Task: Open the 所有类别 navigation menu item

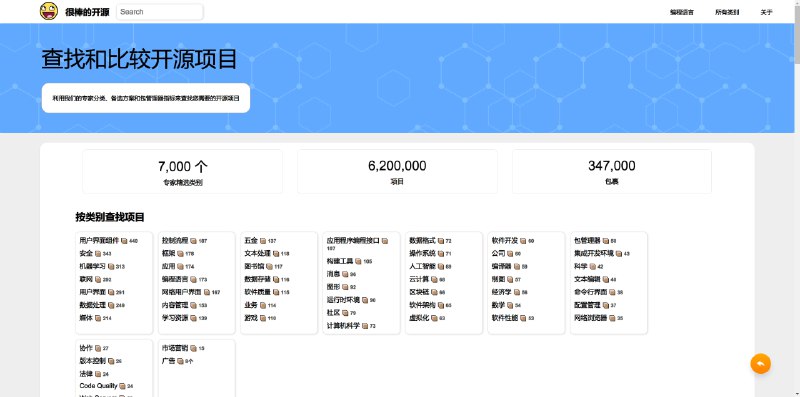Action: point(727,12)
